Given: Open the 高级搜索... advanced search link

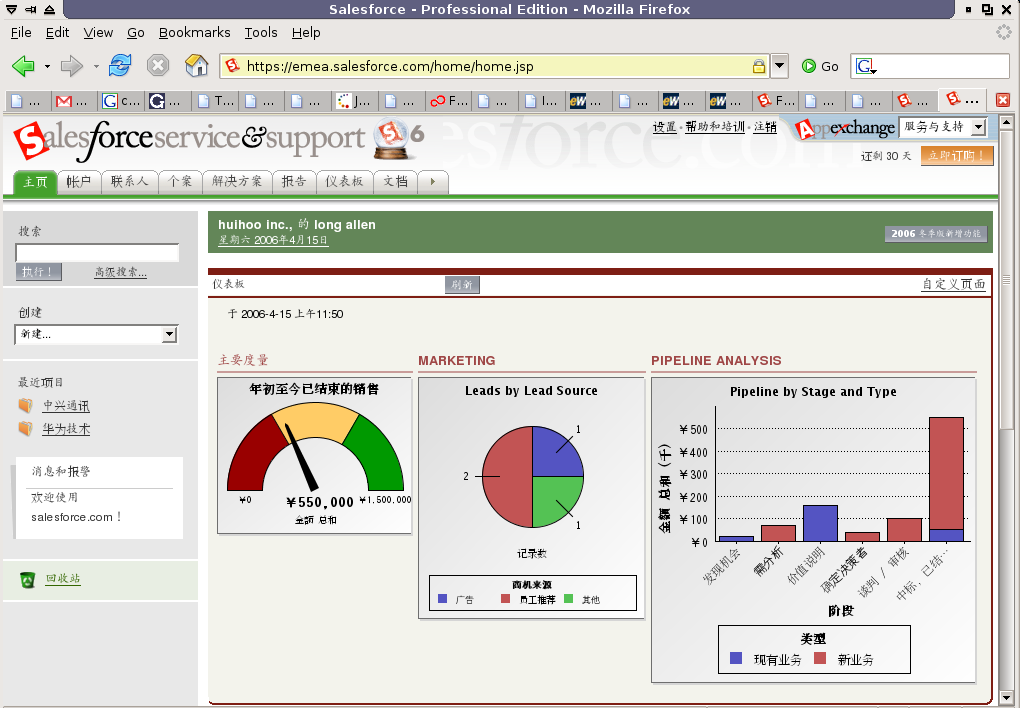Looking at the screenshot, I should 120,273.
